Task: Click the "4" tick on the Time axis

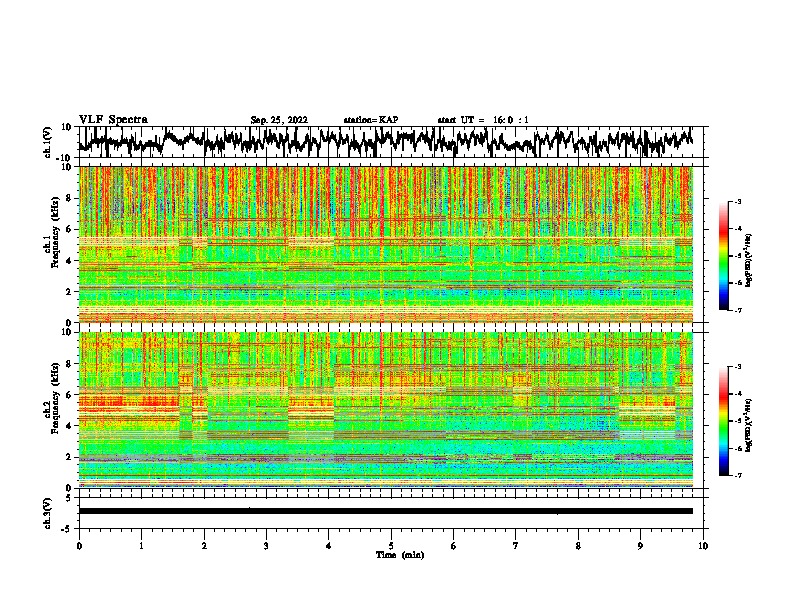Action: click(x=329, y=546)
